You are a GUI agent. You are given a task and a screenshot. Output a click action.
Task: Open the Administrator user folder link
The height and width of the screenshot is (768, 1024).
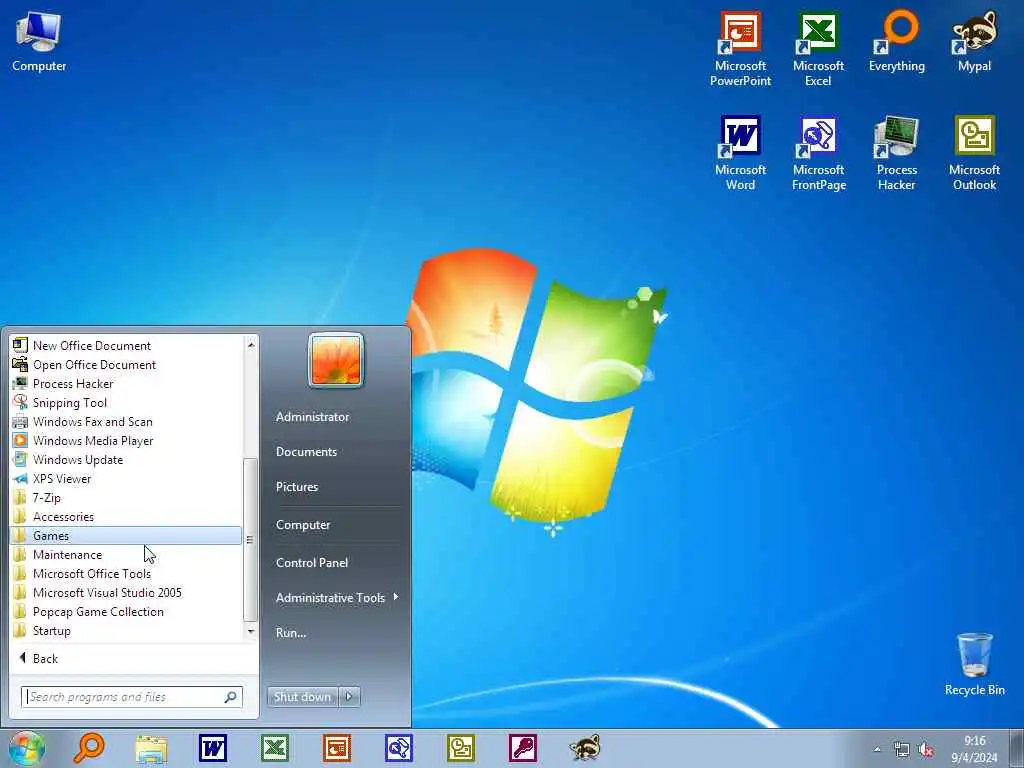point(312,417)
